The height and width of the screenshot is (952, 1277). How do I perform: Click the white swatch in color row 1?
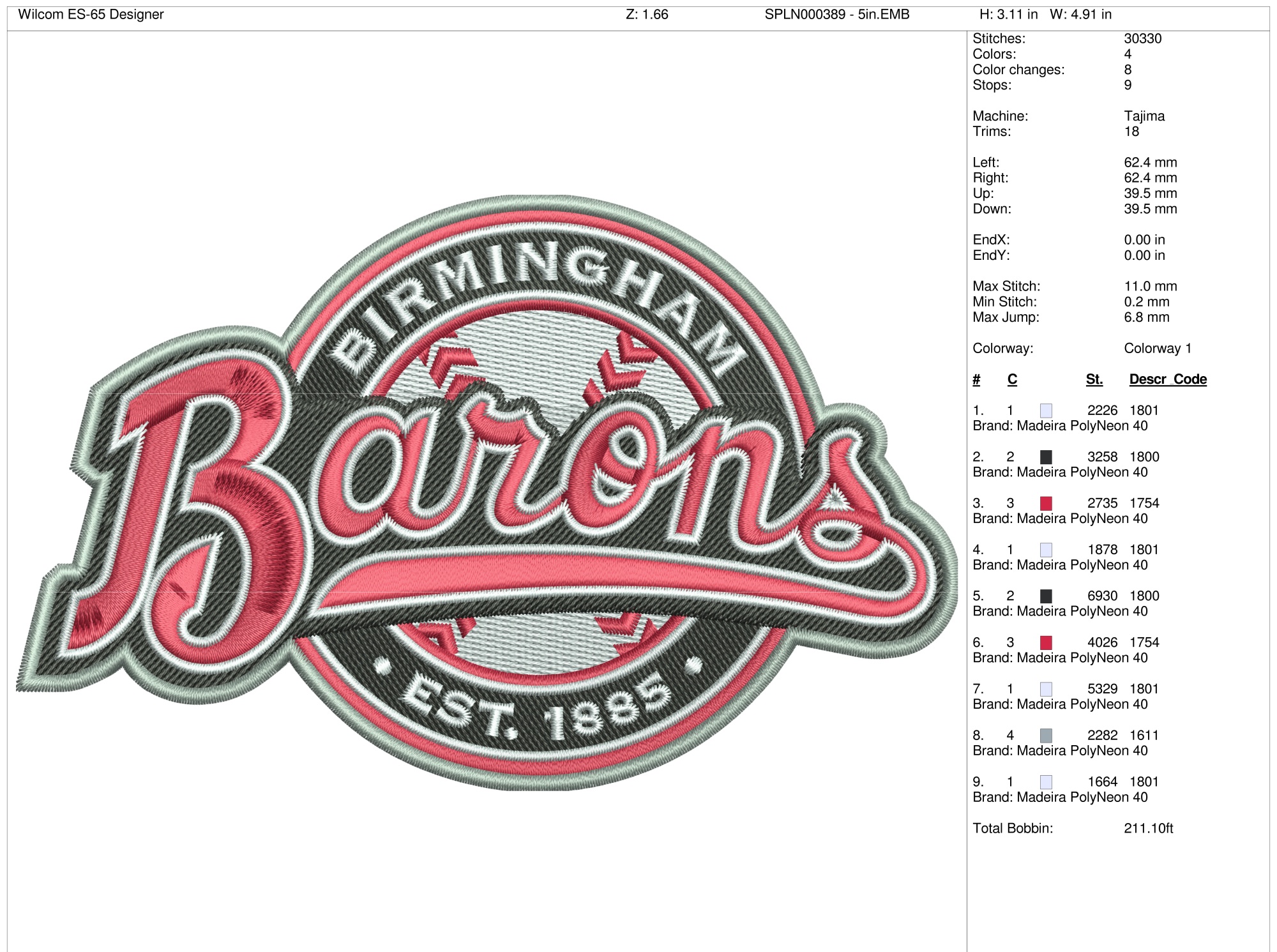tap(1046, 411)
